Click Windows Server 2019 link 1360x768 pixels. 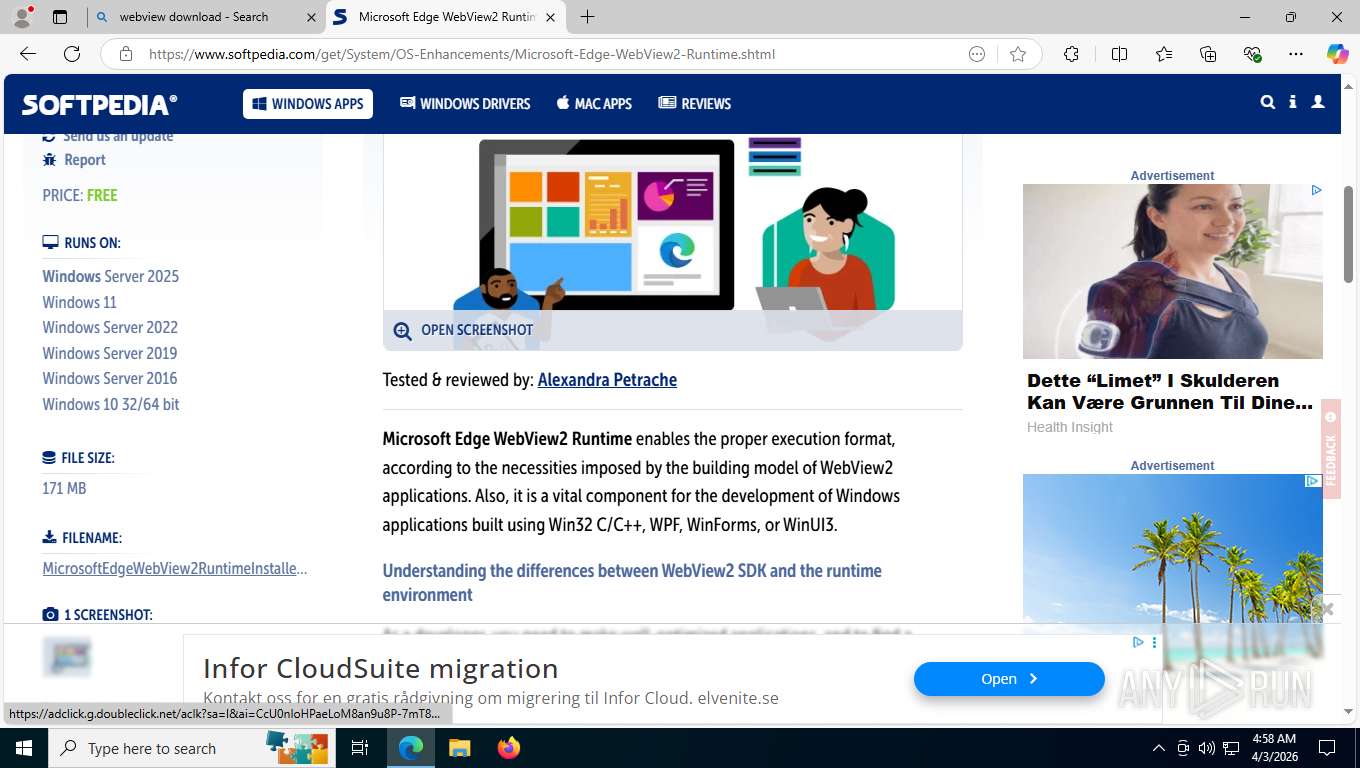tap(110, 353)
